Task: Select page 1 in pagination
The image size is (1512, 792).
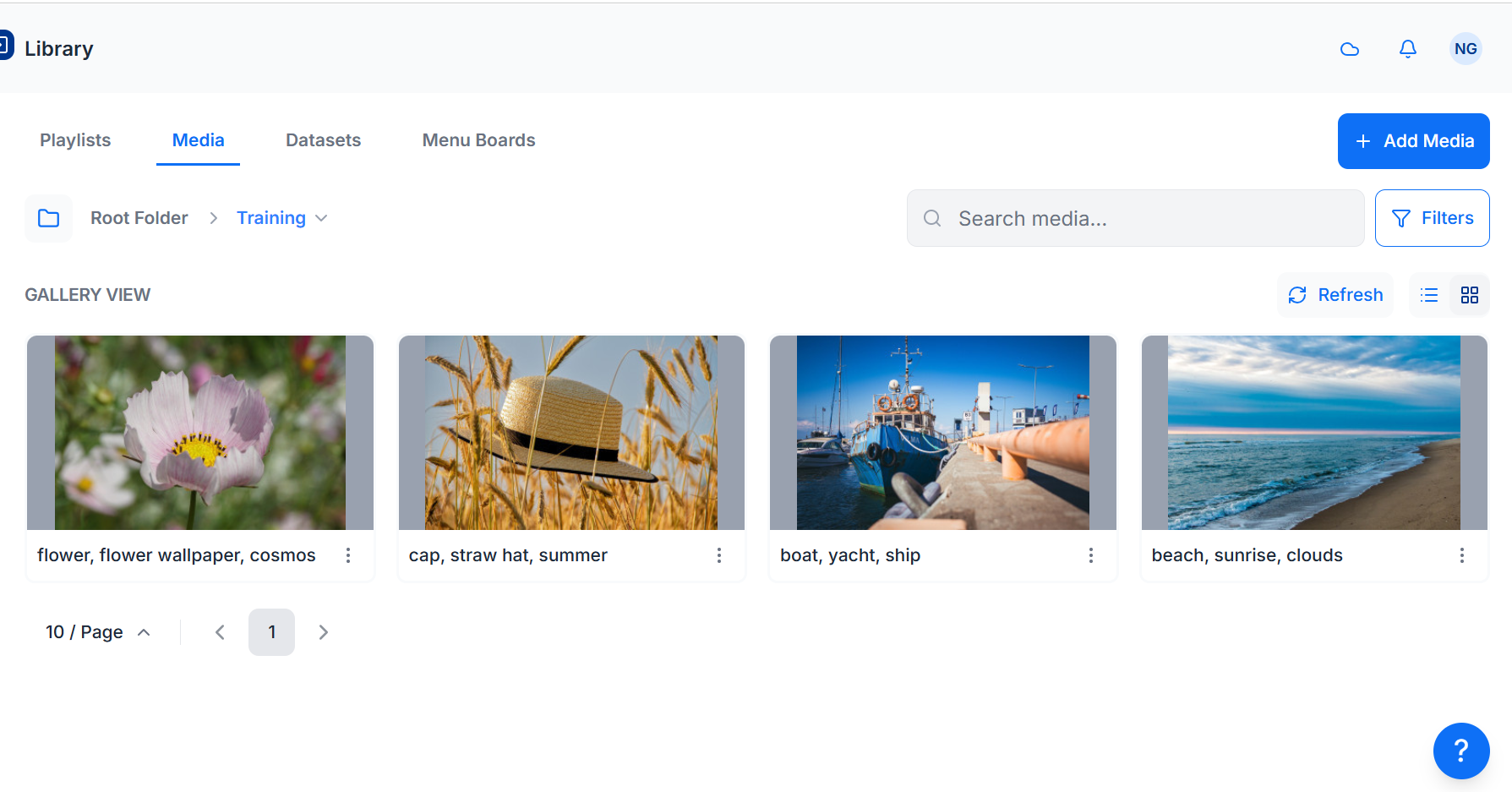Action: pos(271,632)
